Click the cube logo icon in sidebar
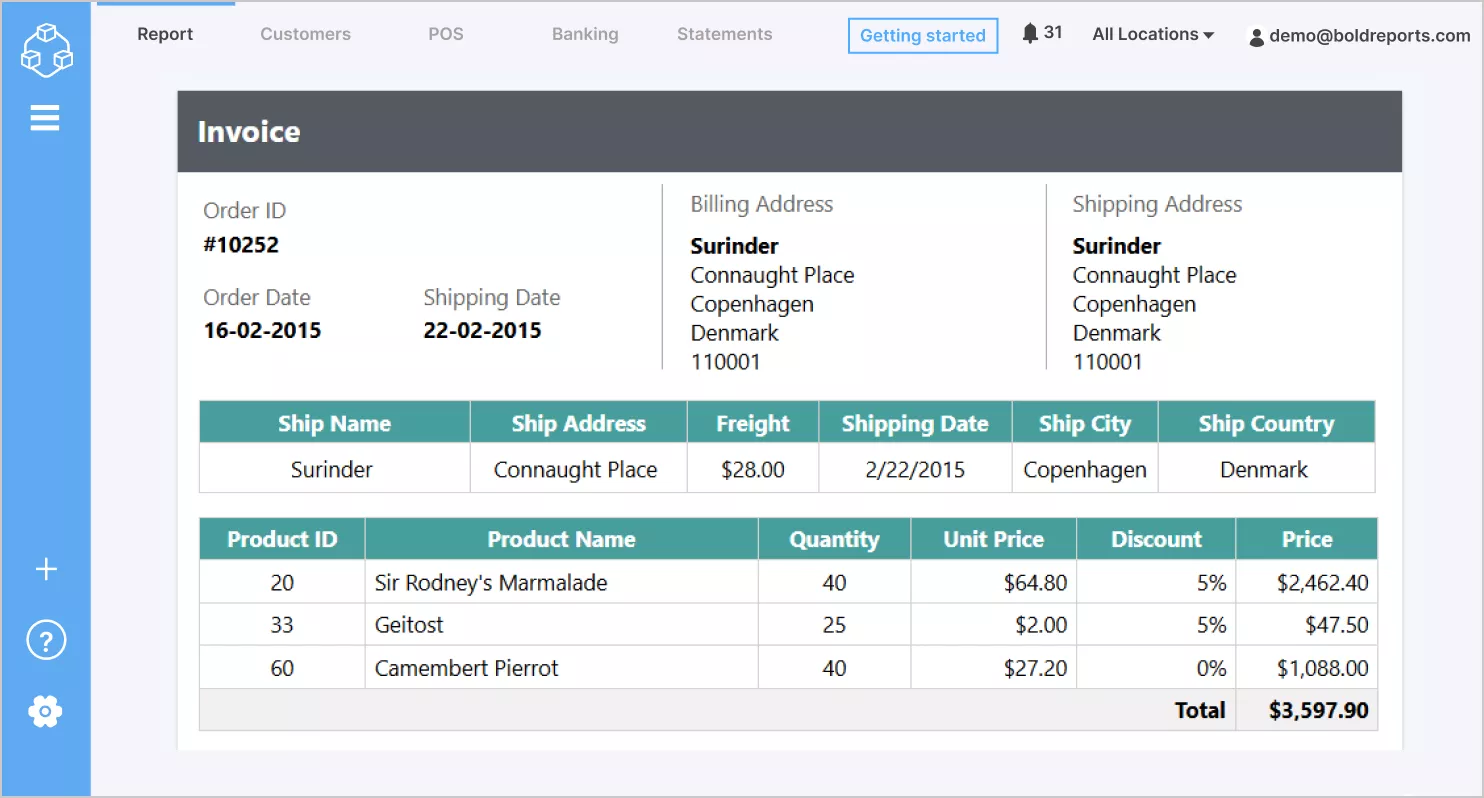Viewport: 1484px width, 798px height. tap(46, 49)
